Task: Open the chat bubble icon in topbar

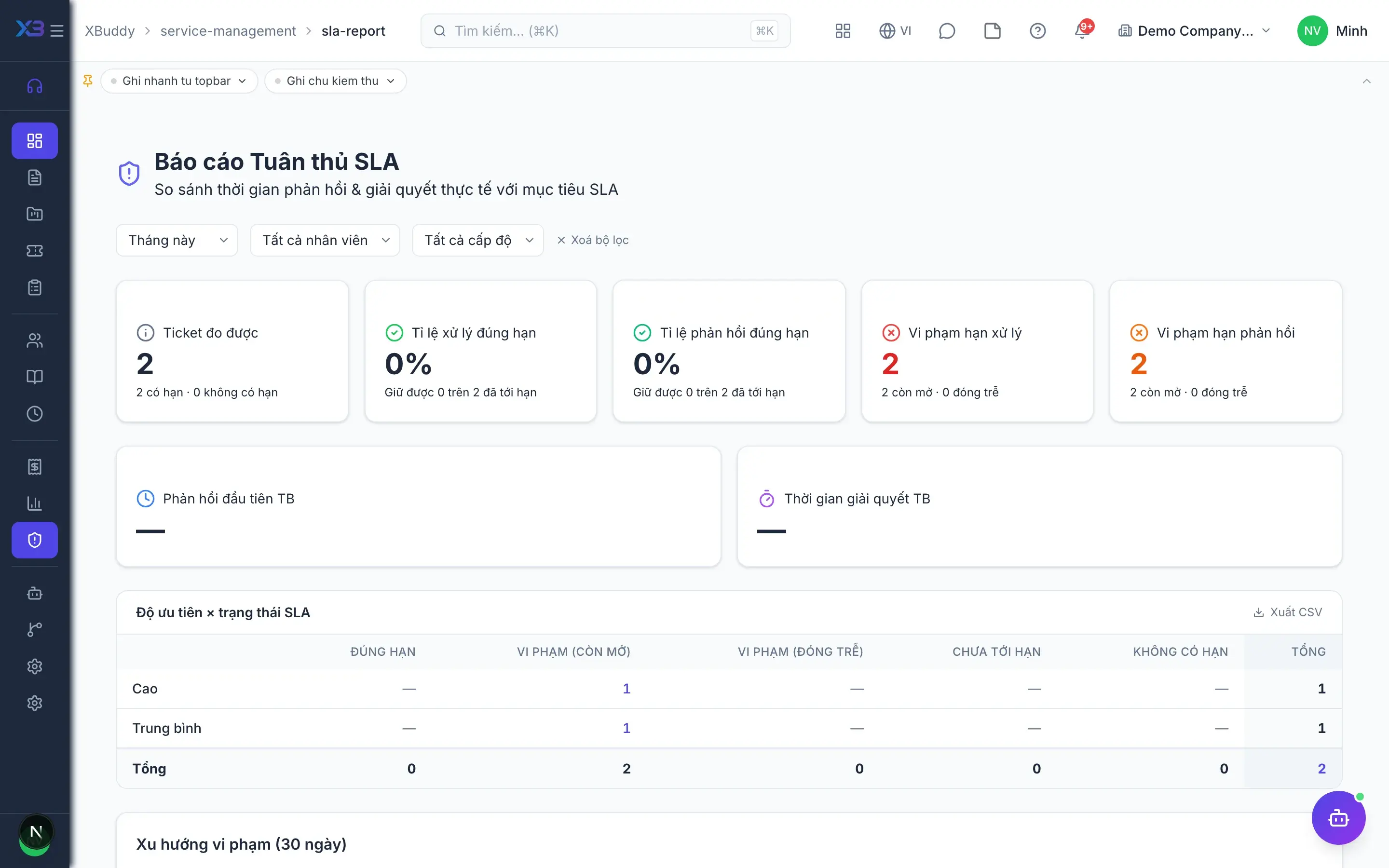Action: click(x=946, y=31)
